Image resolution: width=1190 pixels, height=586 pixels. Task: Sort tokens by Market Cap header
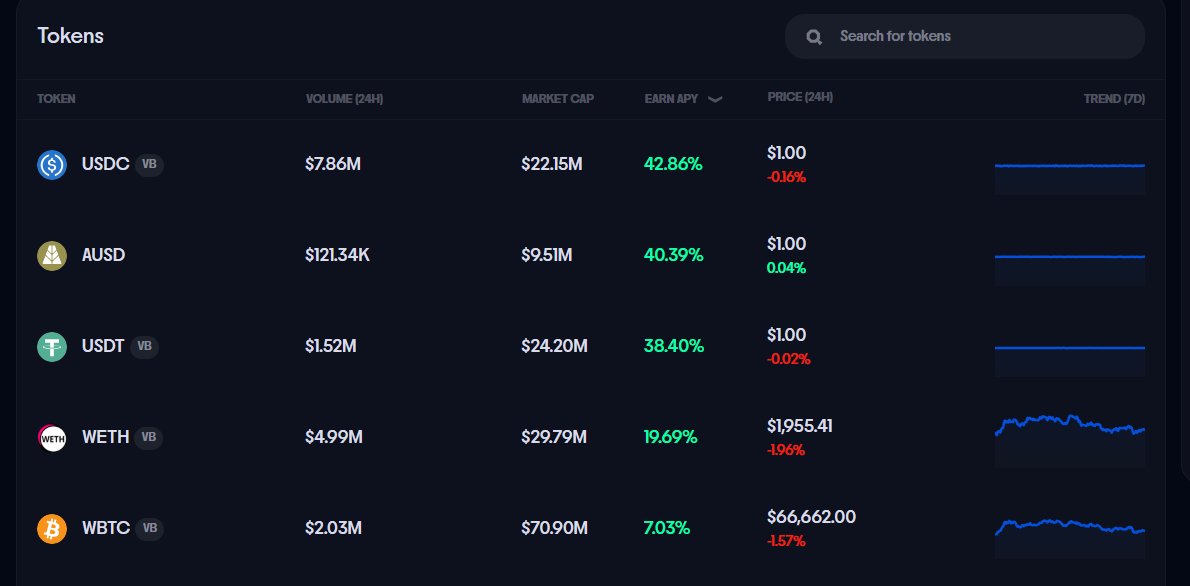pos(557,99)
